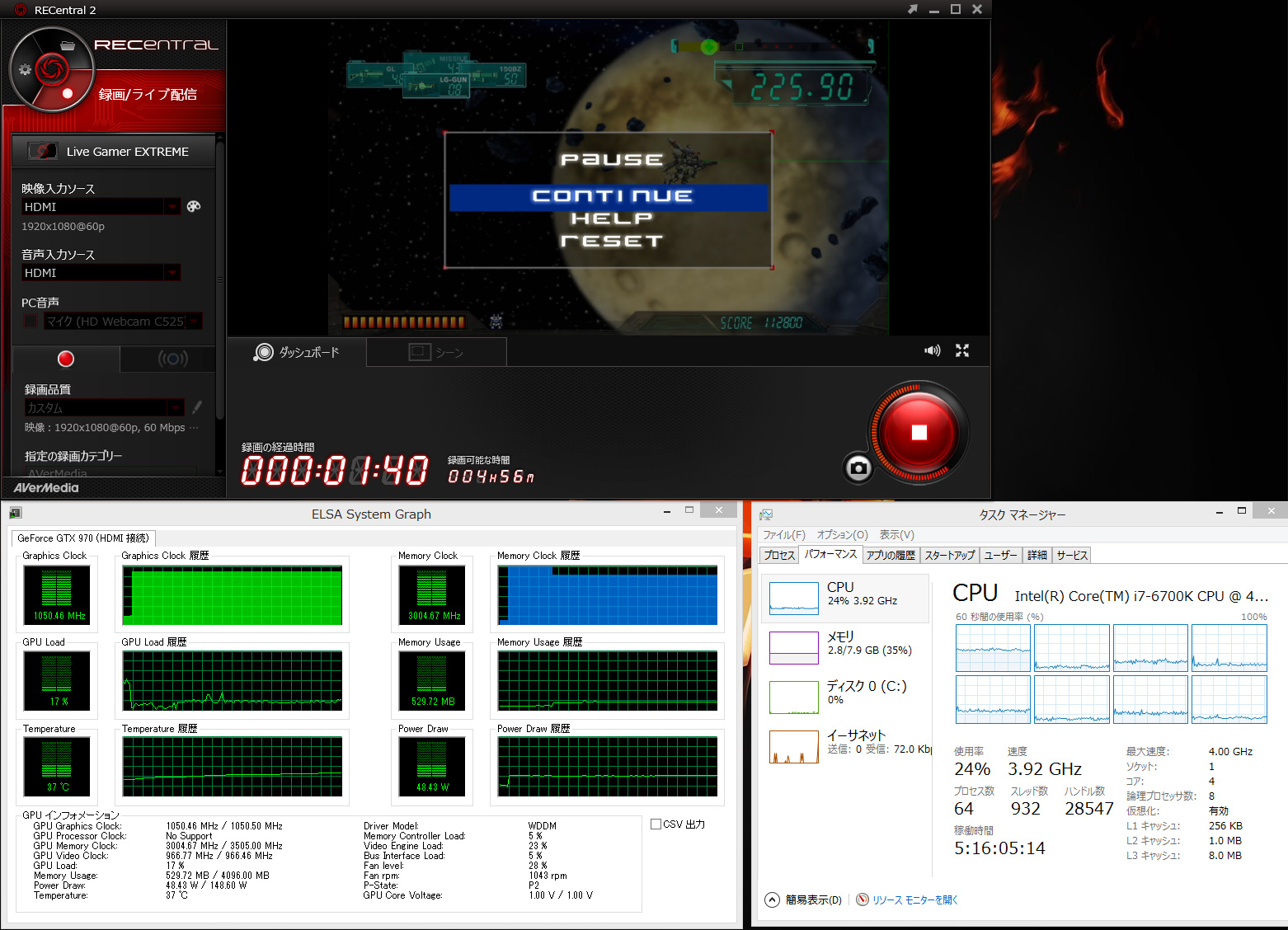
Task: Open the 録画品質 カスタム dropdown
Action: pyautogui.click(x=175, y=407)
